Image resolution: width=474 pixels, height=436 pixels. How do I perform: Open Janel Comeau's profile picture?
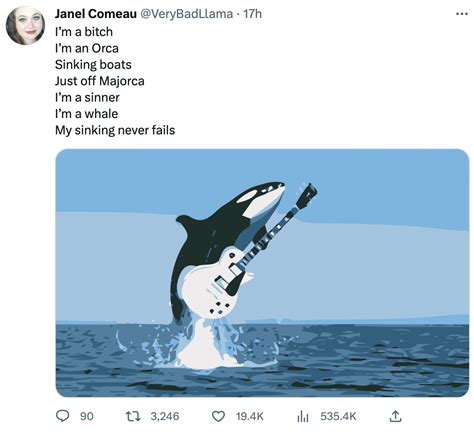[x=26, y=25]
